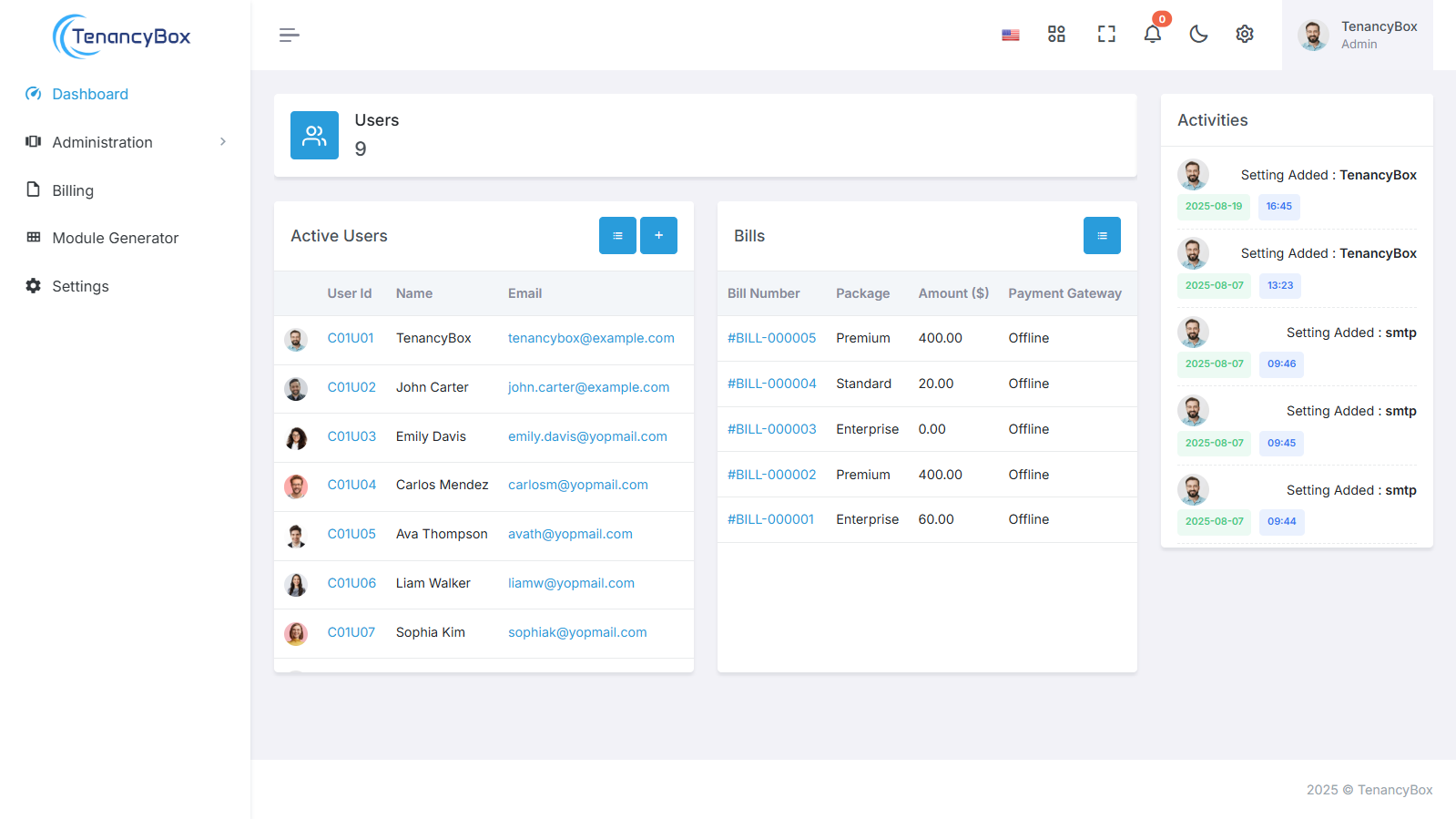Open Module Generator from the sidebar
Screen dimensions: 1456x819
coord(115,238)
